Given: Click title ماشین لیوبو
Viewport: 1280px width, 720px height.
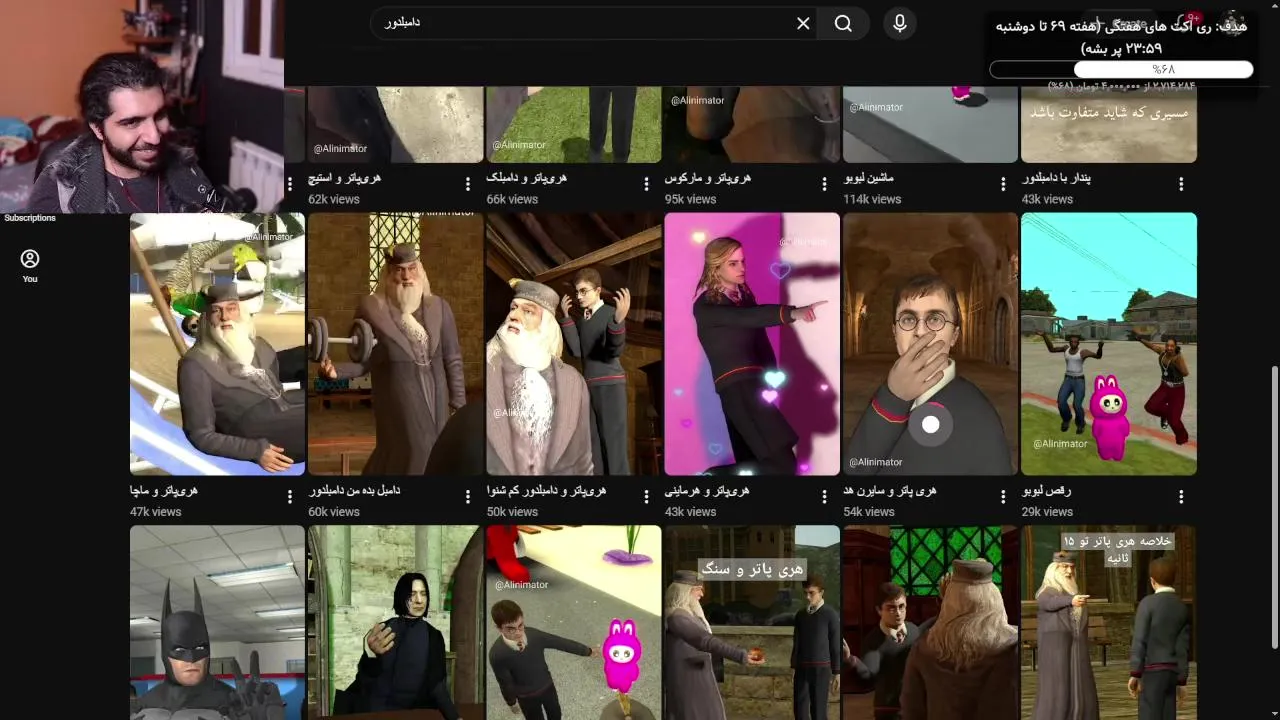Looking at the screenshot, I should pyautogui.click(x=868, y=178).
